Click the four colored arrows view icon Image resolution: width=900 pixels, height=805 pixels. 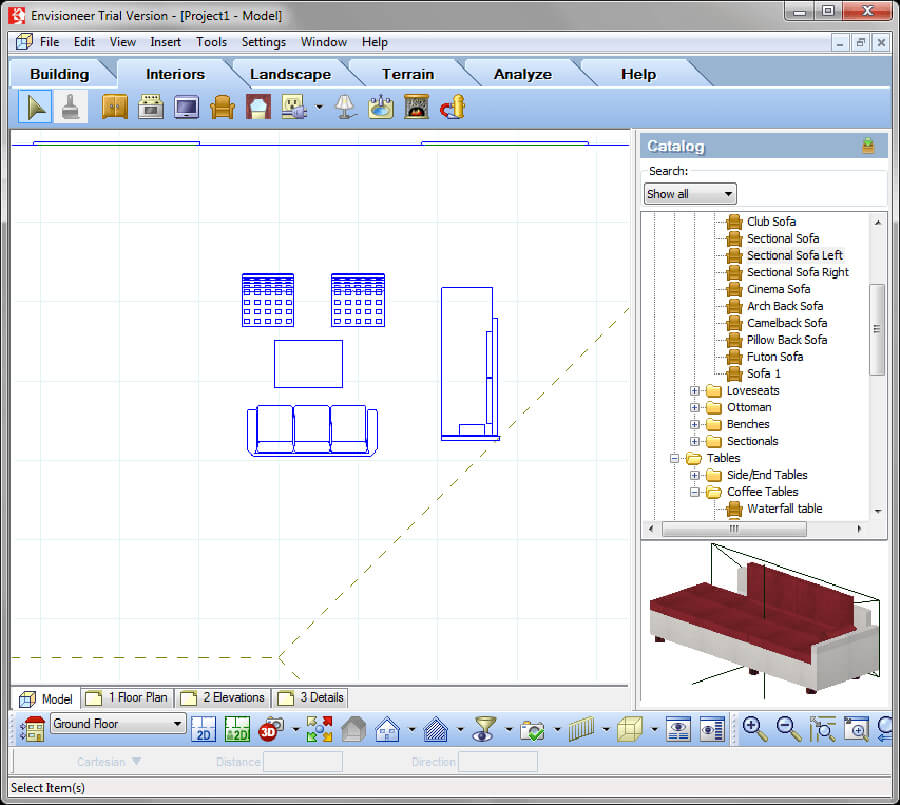[x=320, y=729]
